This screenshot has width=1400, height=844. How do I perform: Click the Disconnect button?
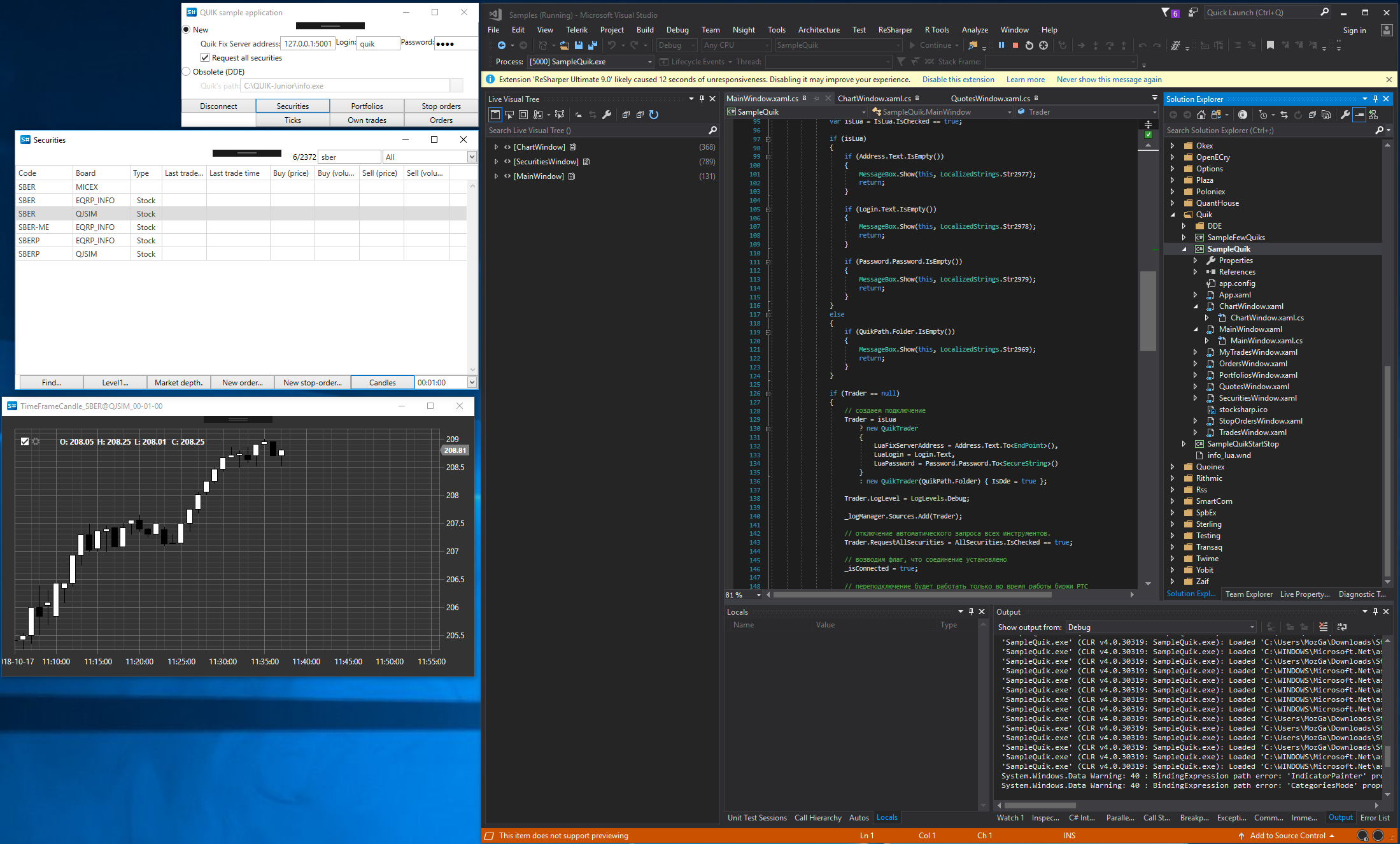pos(218,106)
